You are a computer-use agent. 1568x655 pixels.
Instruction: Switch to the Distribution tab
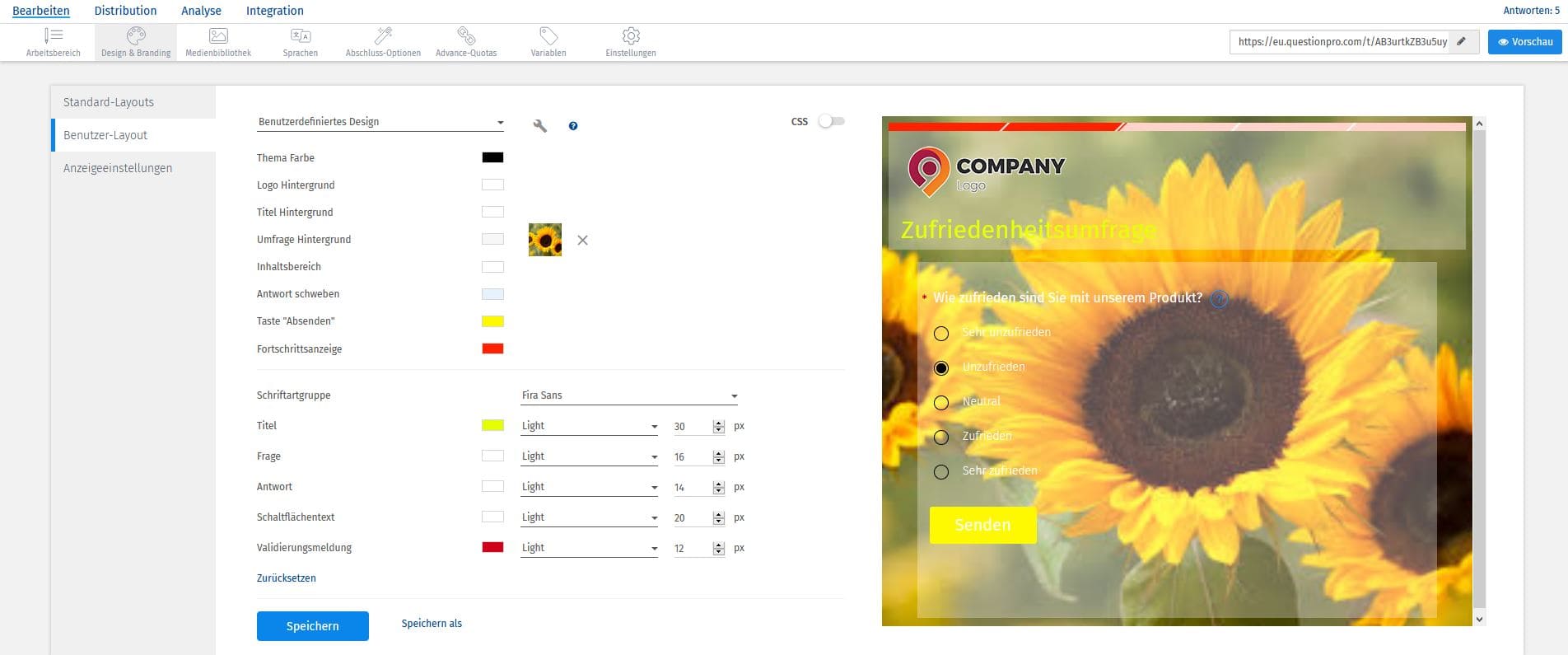[x=125, y=11]
